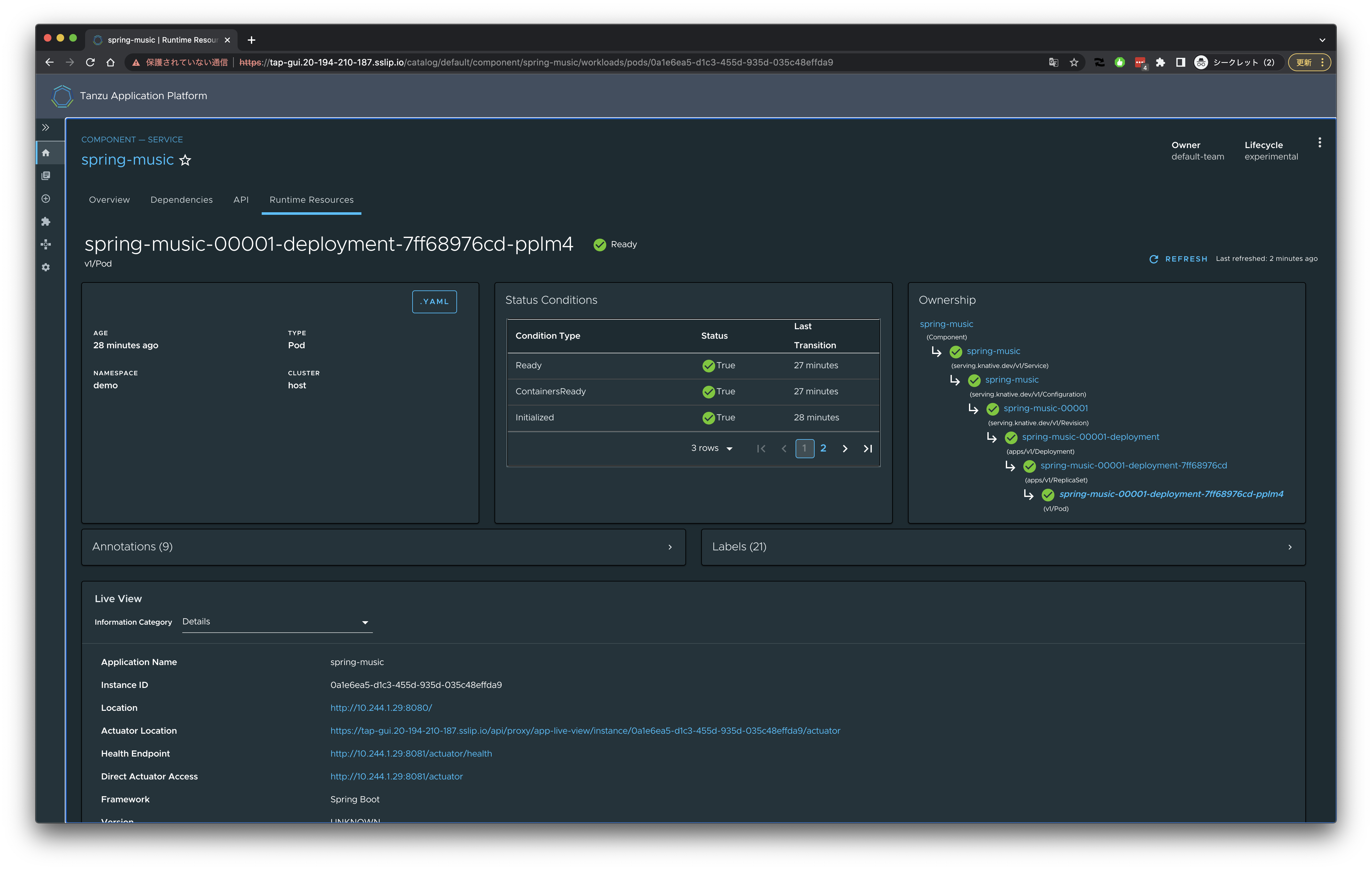Click the green thumbs-up extension icon
1372x870 pixels.
tap(1120, 62)
